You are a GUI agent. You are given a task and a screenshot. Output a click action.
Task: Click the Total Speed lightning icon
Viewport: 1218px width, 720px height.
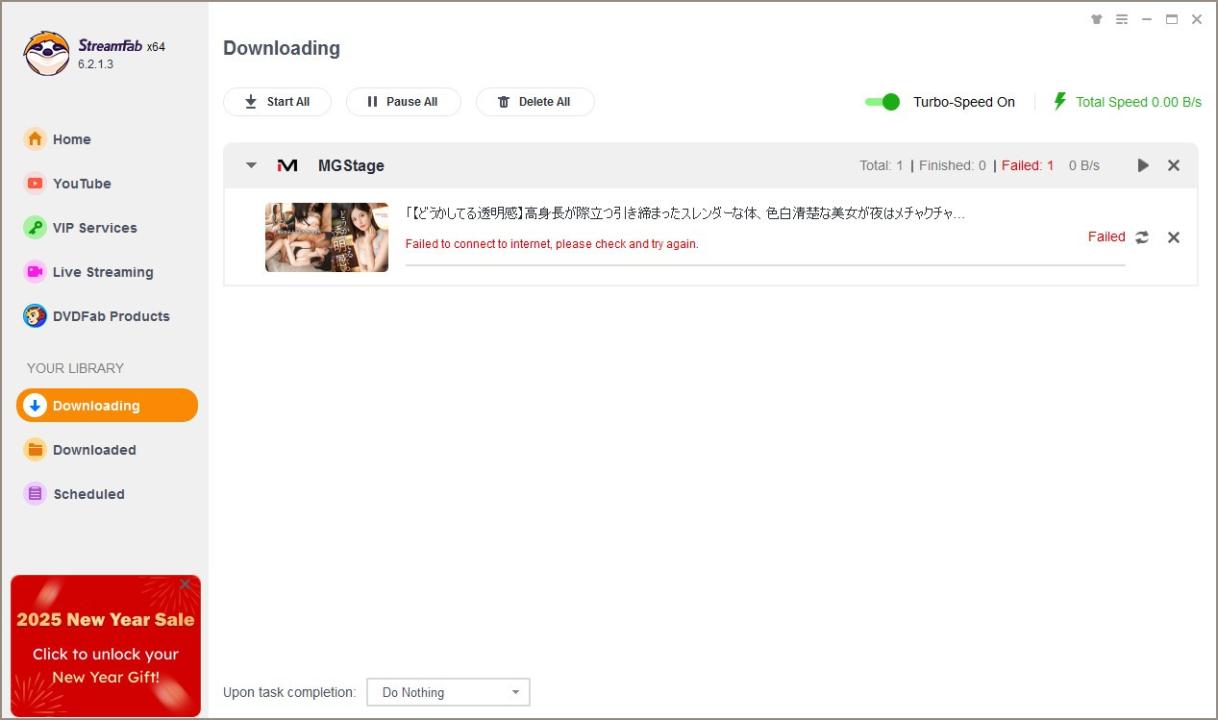pos(1060,101)
